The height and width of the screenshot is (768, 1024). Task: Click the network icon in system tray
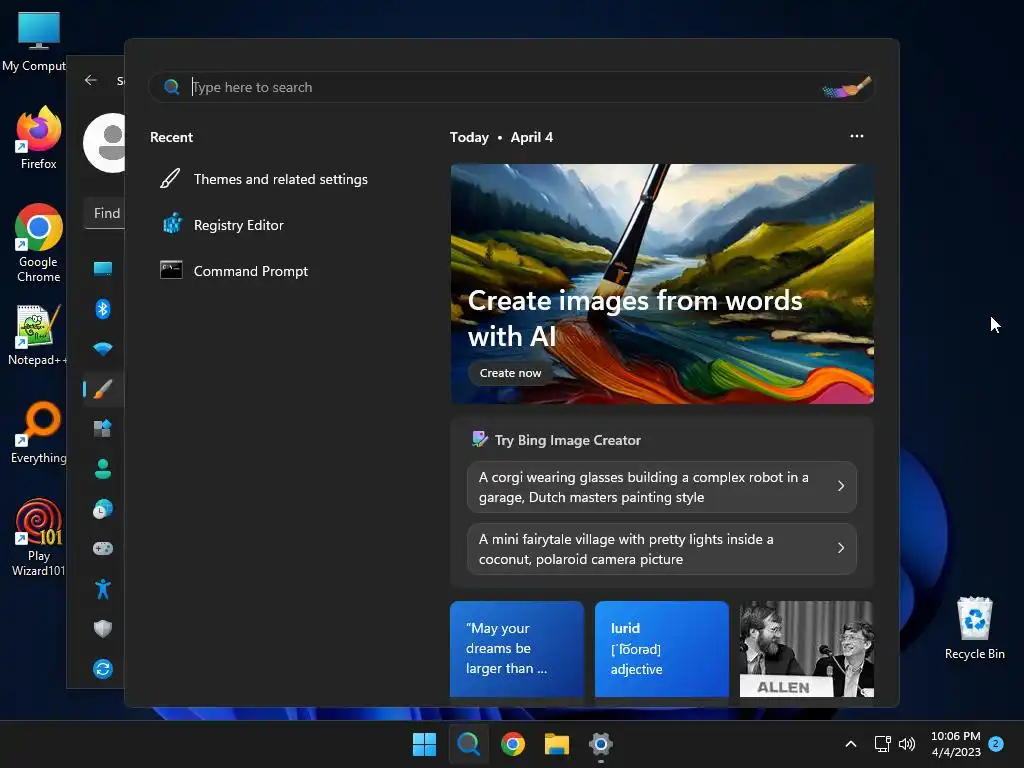click(x=882, y=744)
